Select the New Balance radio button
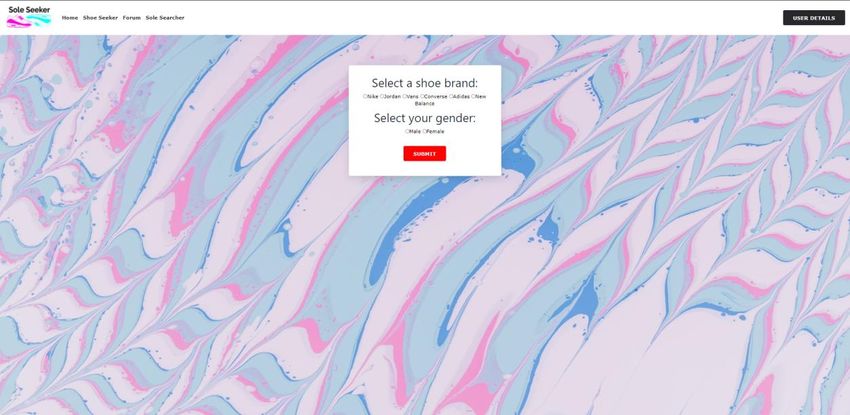 [x=473, y=96]
